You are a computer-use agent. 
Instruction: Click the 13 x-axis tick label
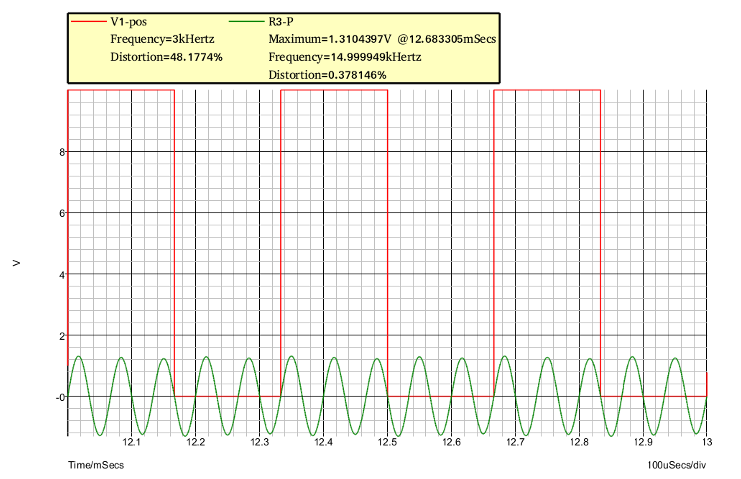click(x=707, y=442)
